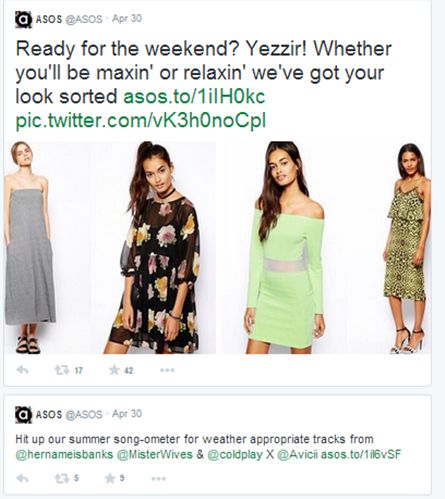445x499 pixels.
Task: Reply to the weekend look tweet
Action: (x=22, y=370)
